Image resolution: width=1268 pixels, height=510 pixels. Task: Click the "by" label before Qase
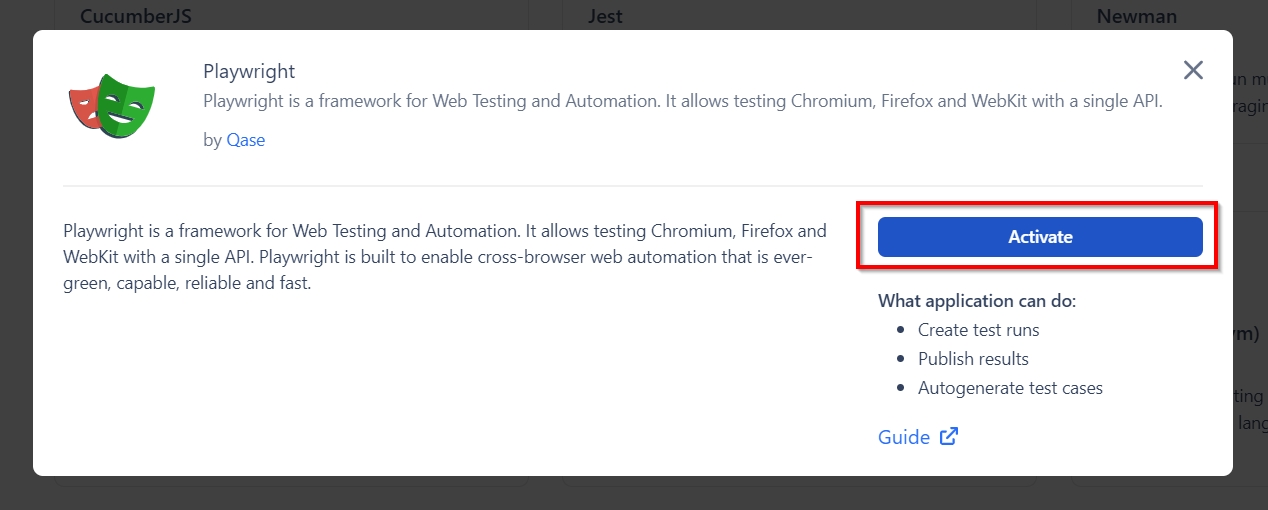(212, 140)
